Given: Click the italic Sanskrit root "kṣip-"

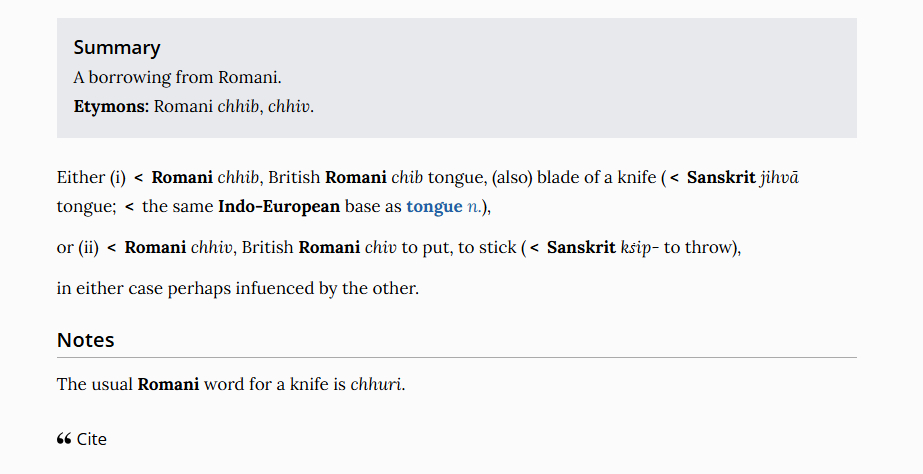Looking at the screenshot, I should 639,248.
